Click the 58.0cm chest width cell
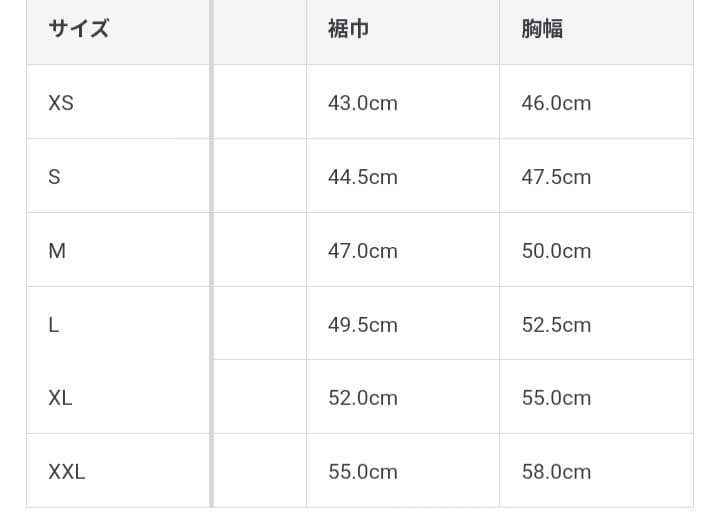The image size is (720, 525). pyautogui.click(x=556, y=472)
